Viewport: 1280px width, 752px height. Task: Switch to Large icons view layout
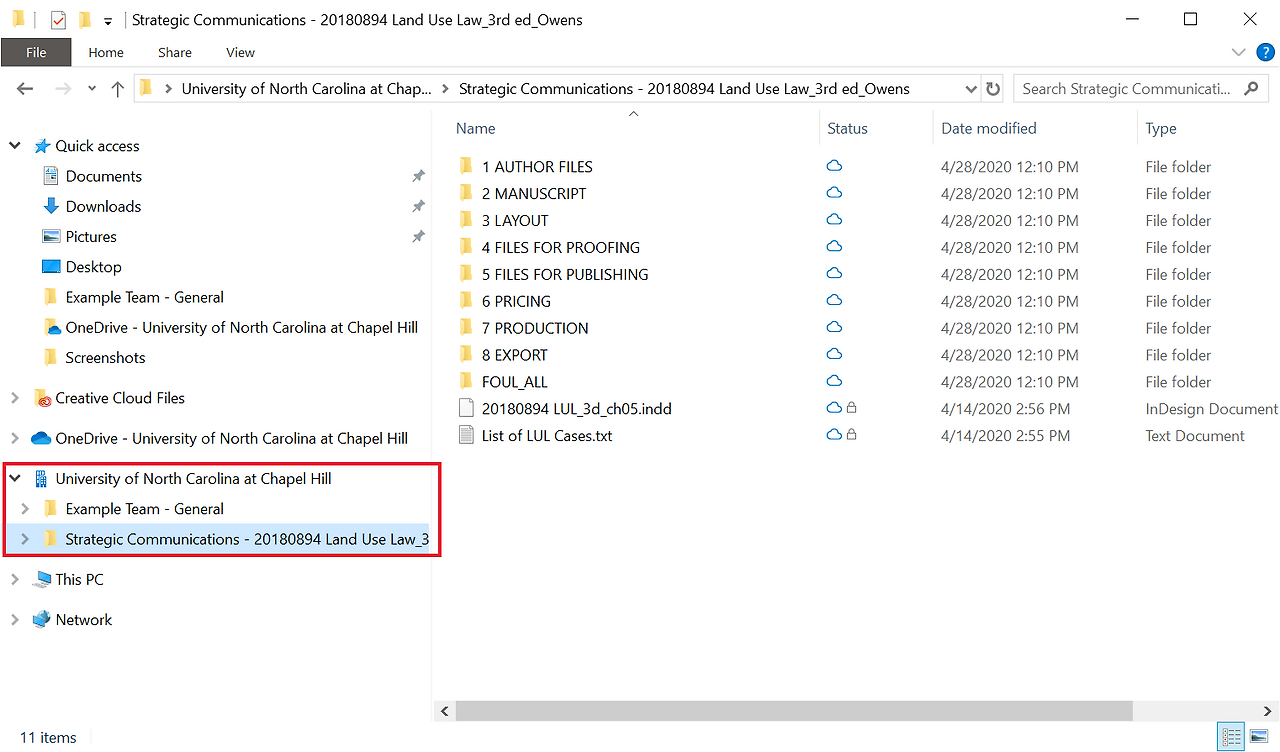tap(1258, 737)
